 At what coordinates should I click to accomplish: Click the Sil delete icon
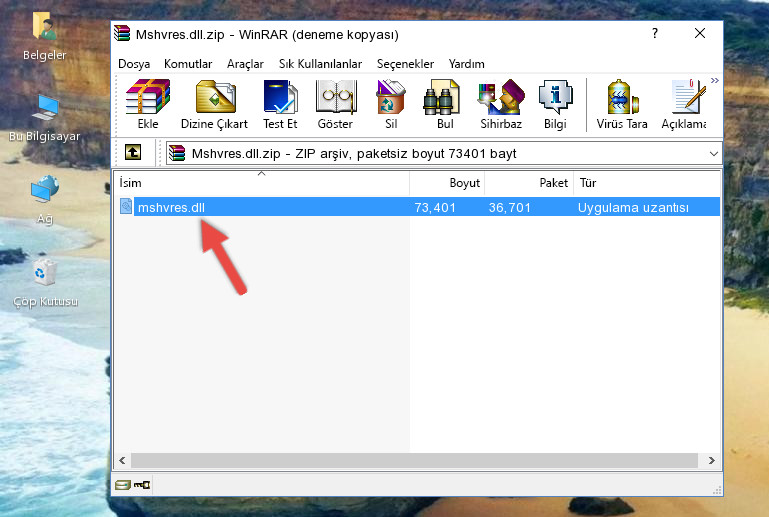click(x=391, y=104)
